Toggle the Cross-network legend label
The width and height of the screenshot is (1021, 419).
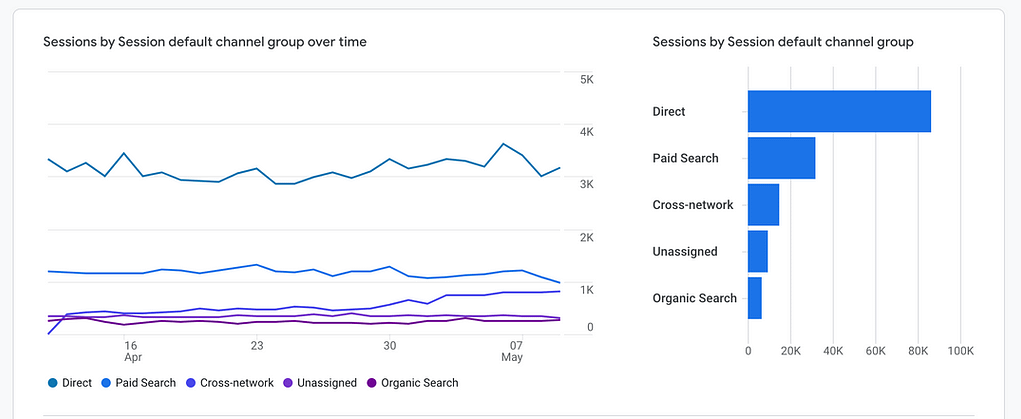pos(237,383)
